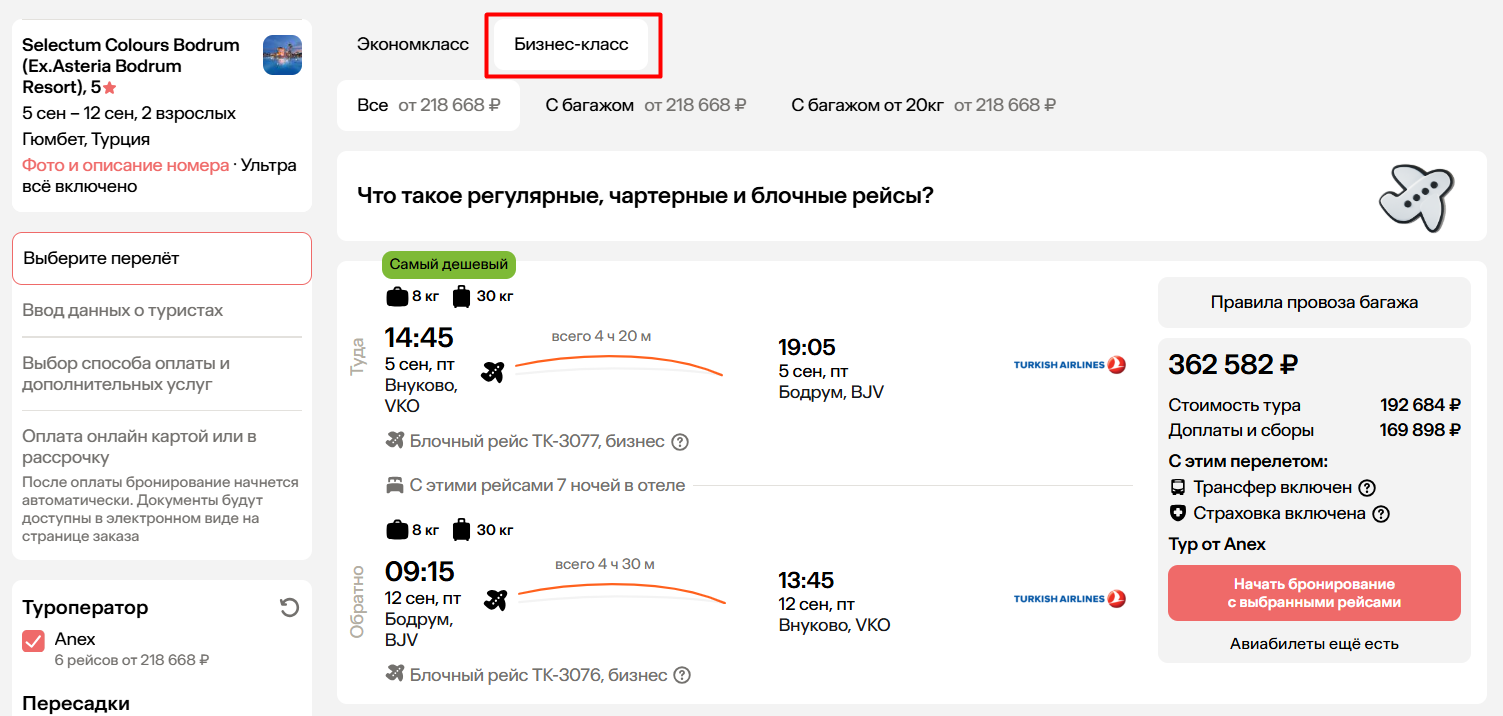Click the question icon beside Страховка включена
1503x716 pixels.
coord(1381,514)
